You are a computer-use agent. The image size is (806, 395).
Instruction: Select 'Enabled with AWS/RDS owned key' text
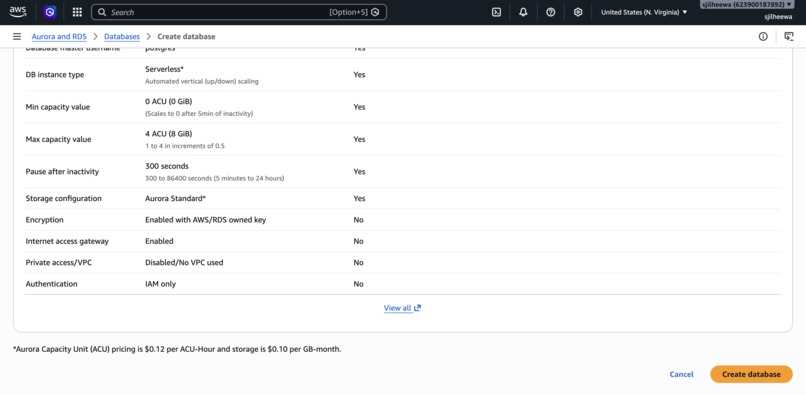206,220
